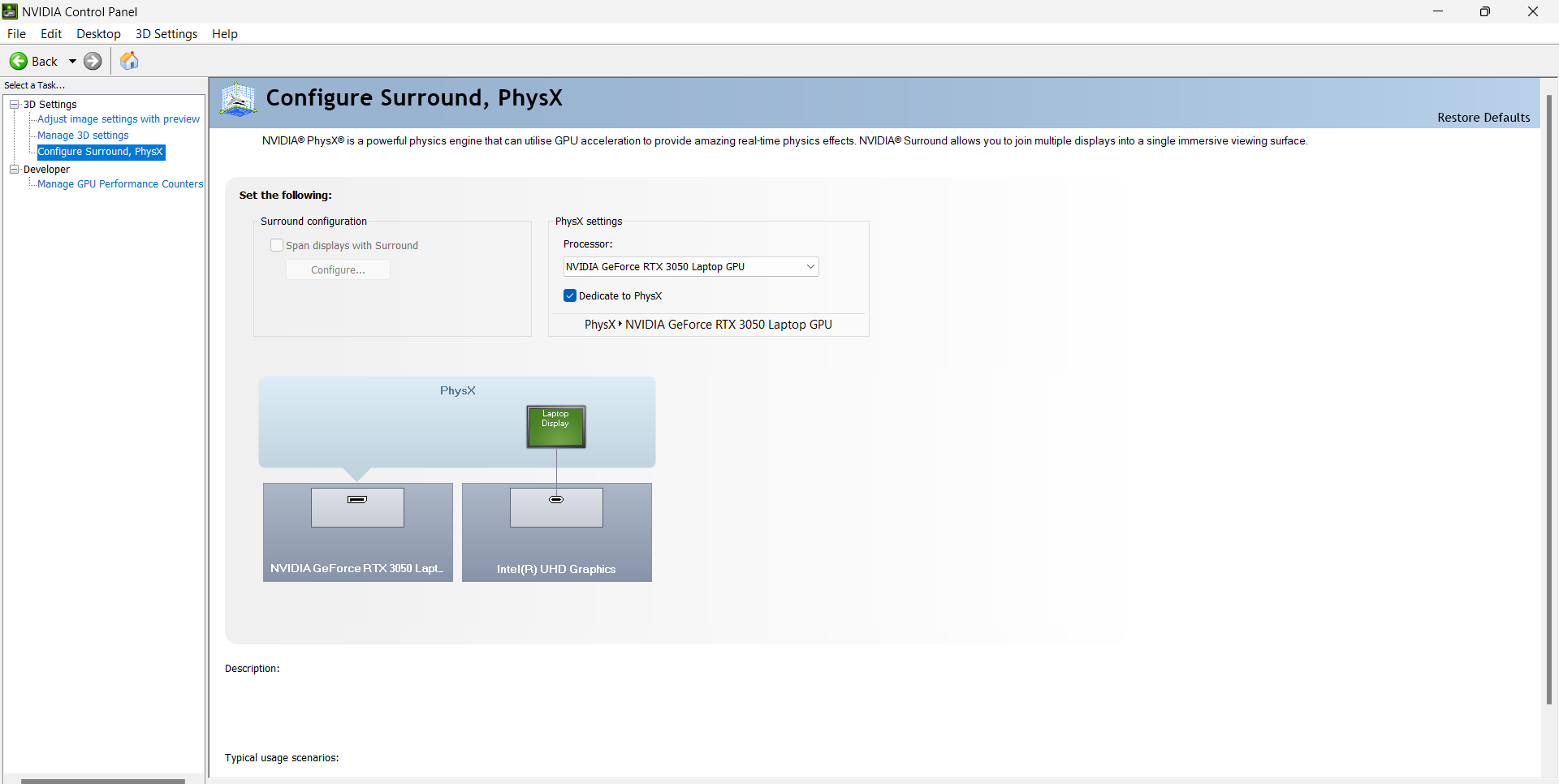Click the Intel UHD Graphics connector port icon
The height and width of the screenshot is (784, 1559).
tap(556, 499)
